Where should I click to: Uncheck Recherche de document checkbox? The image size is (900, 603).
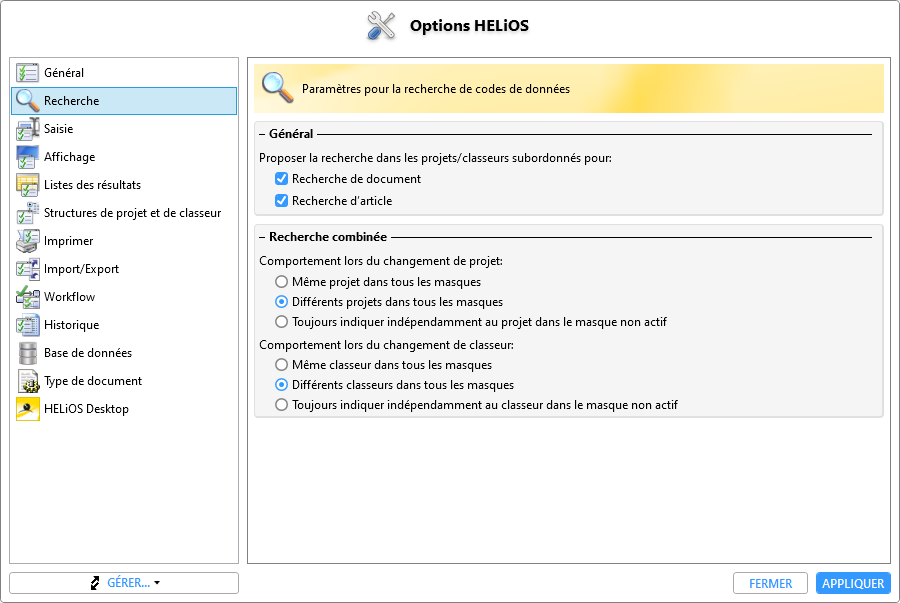281,179
